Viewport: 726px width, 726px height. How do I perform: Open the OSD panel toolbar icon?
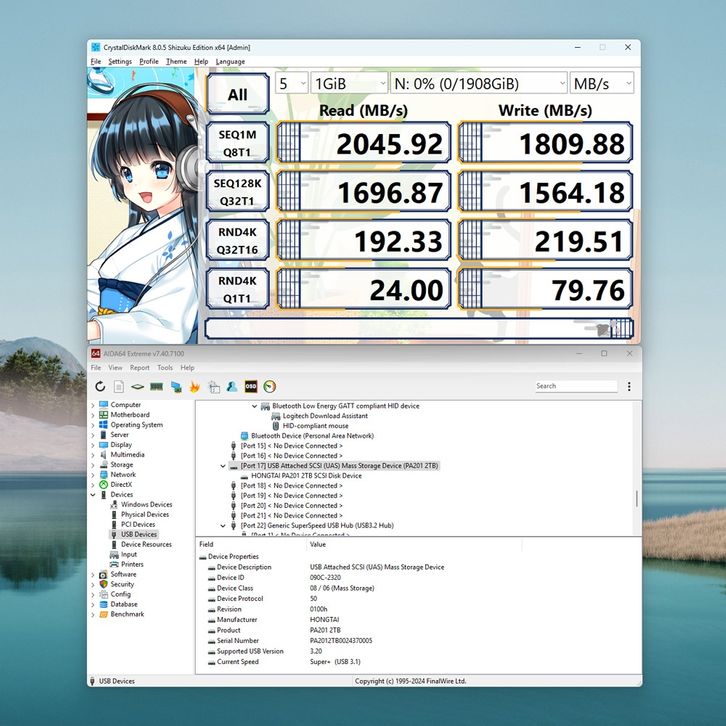(251, 386)
